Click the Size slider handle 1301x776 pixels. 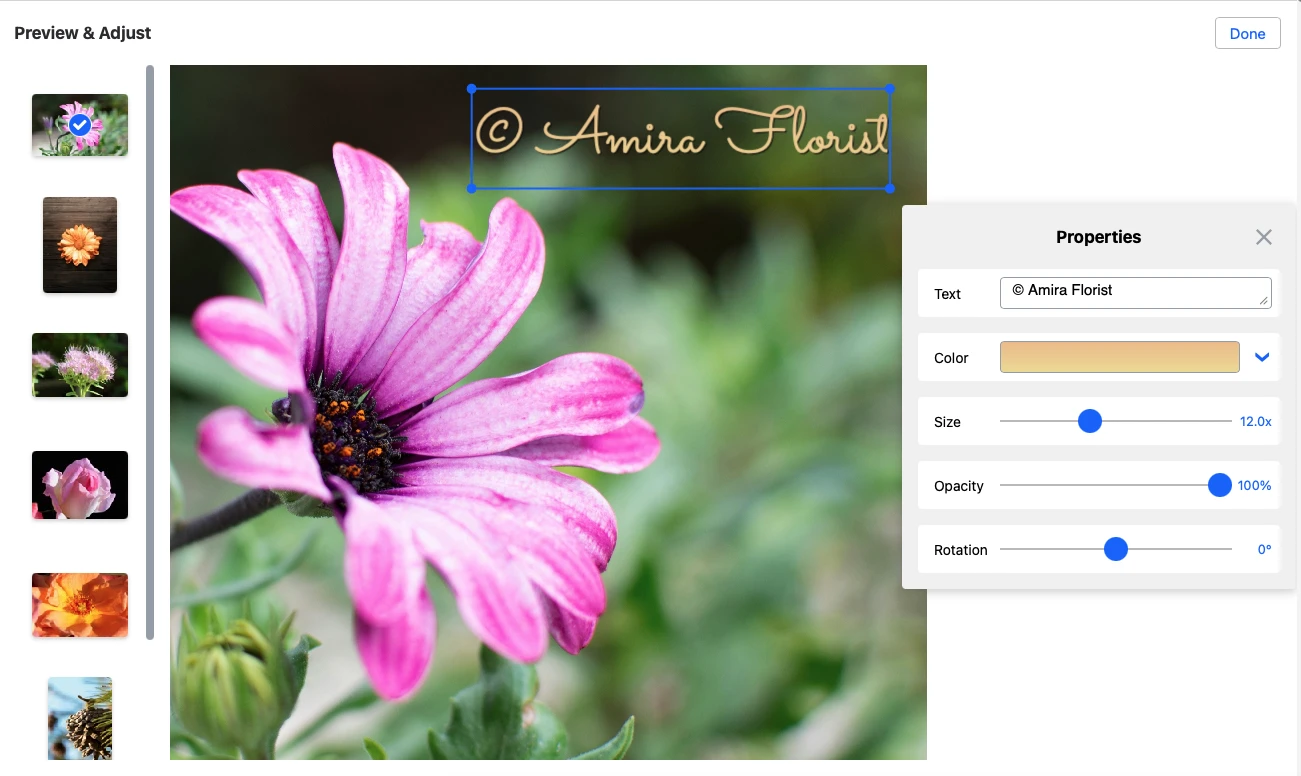[1090, 421]
